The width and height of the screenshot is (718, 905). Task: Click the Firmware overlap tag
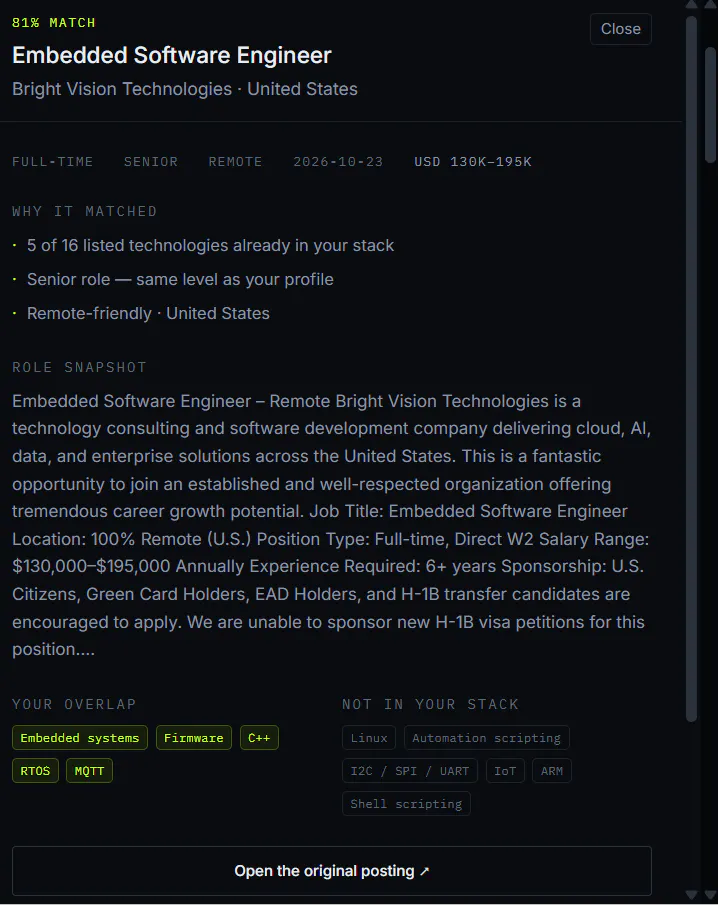(193, 738)
